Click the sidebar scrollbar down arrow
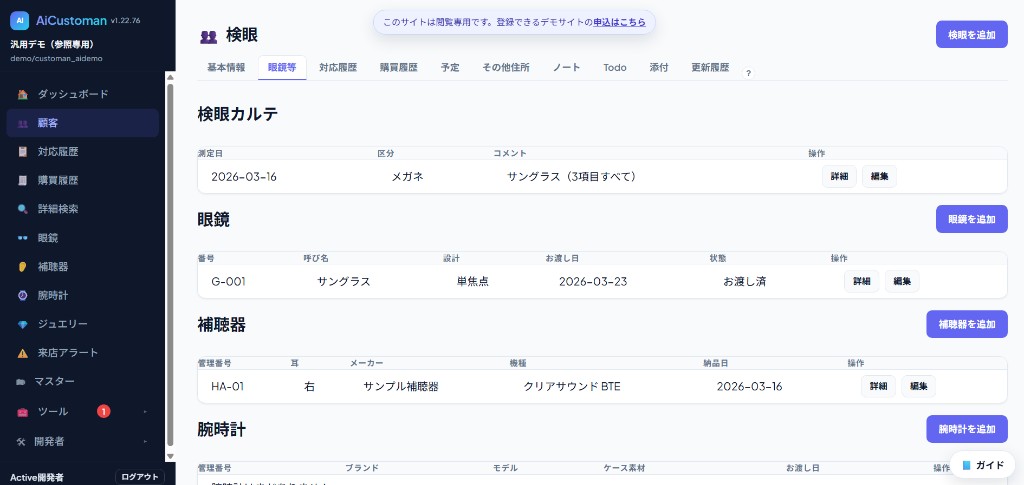Screen dimensions: 1024x485 170,456
